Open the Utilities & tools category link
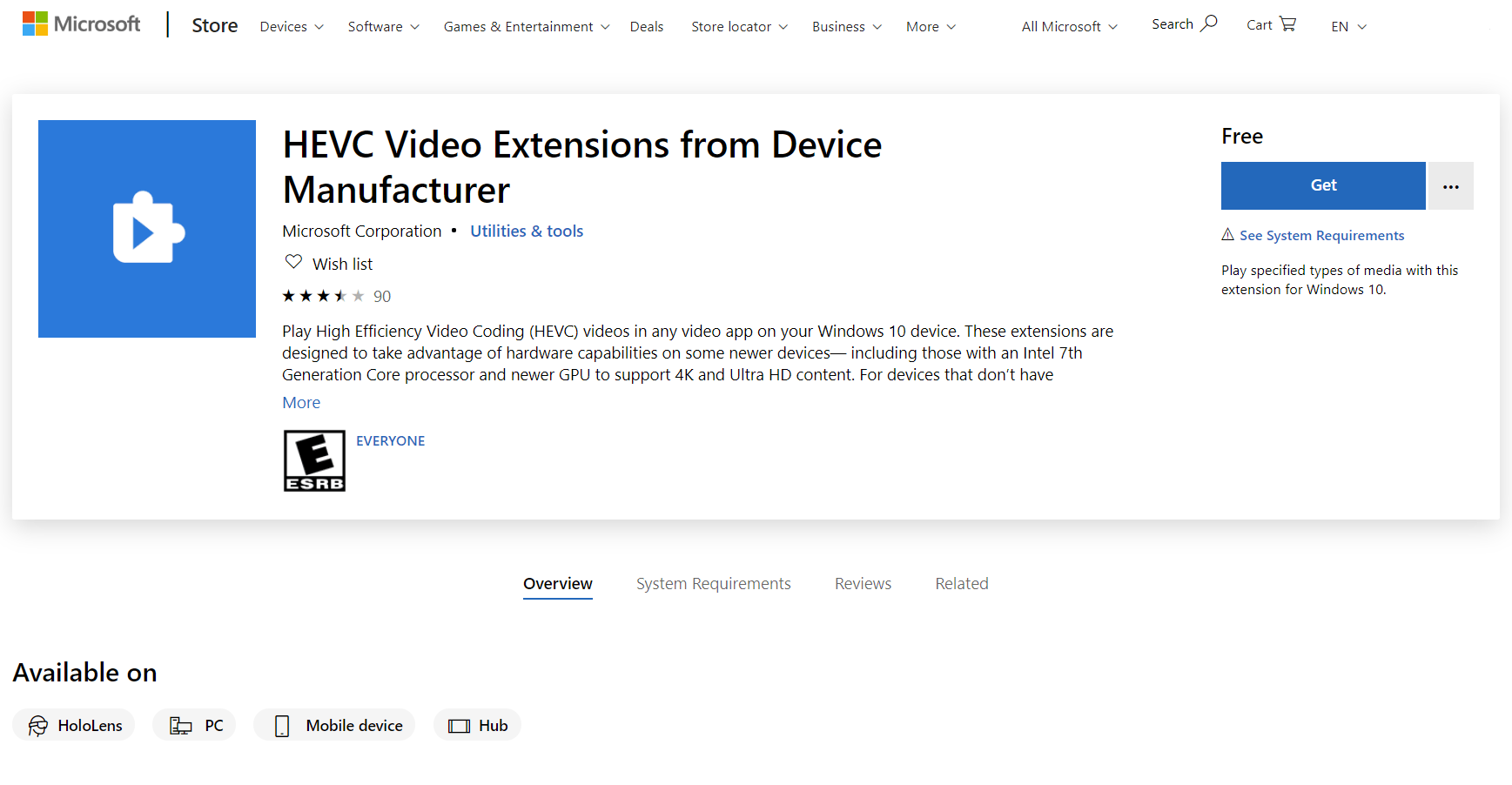The image size is (1512, 785). coord(527,231)
